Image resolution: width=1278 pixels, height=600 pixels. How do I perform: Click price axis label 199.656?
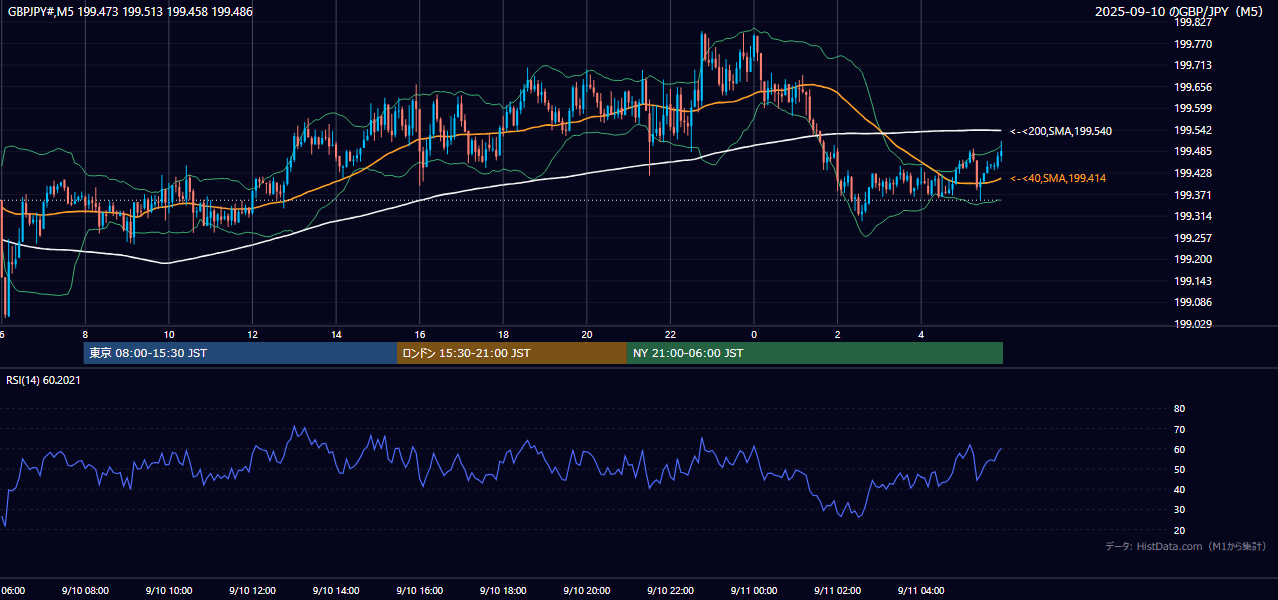1193,87
